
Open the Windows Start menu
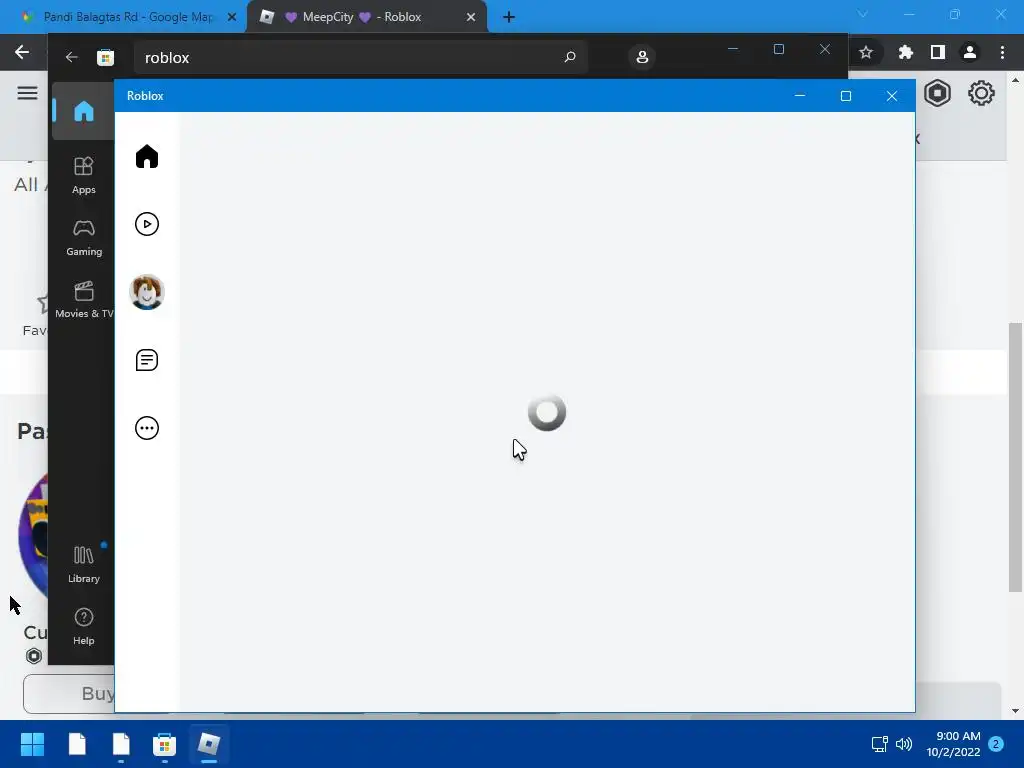pos(32,744)
